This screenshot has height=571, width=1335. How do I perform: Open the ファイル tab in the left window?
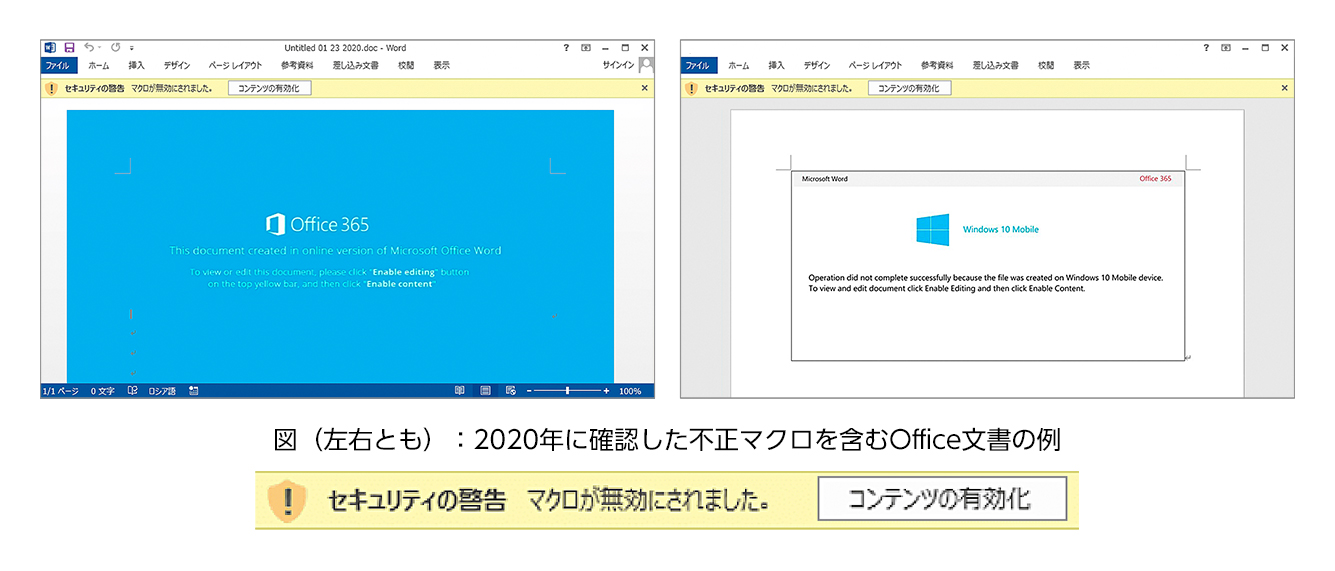pos(59,65)
